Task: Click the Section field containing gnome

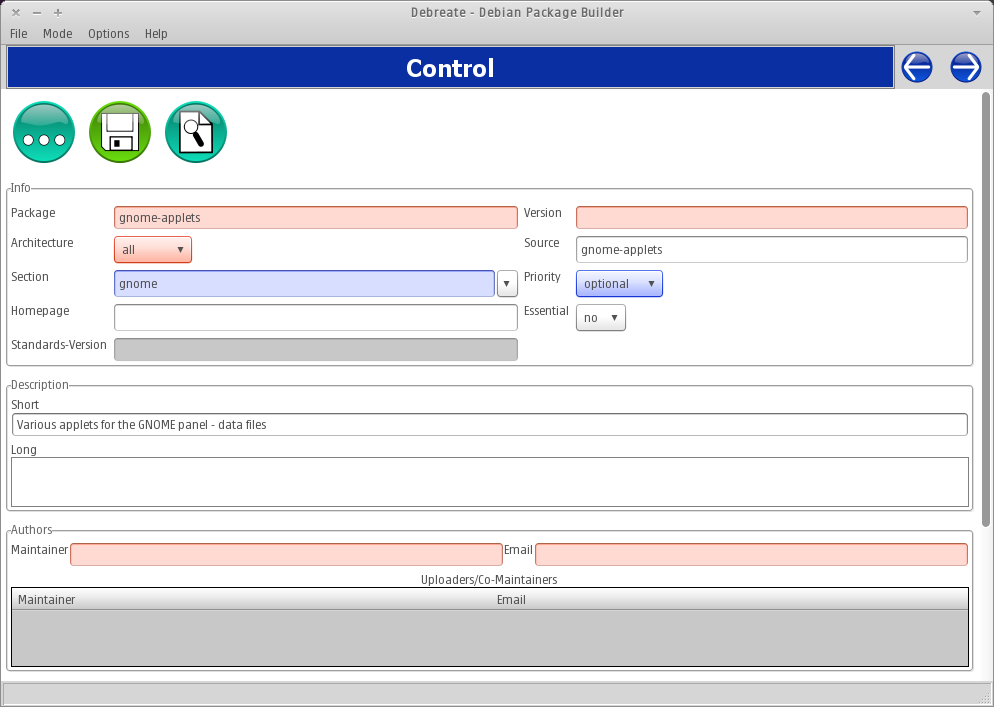Action: point(304,283)
